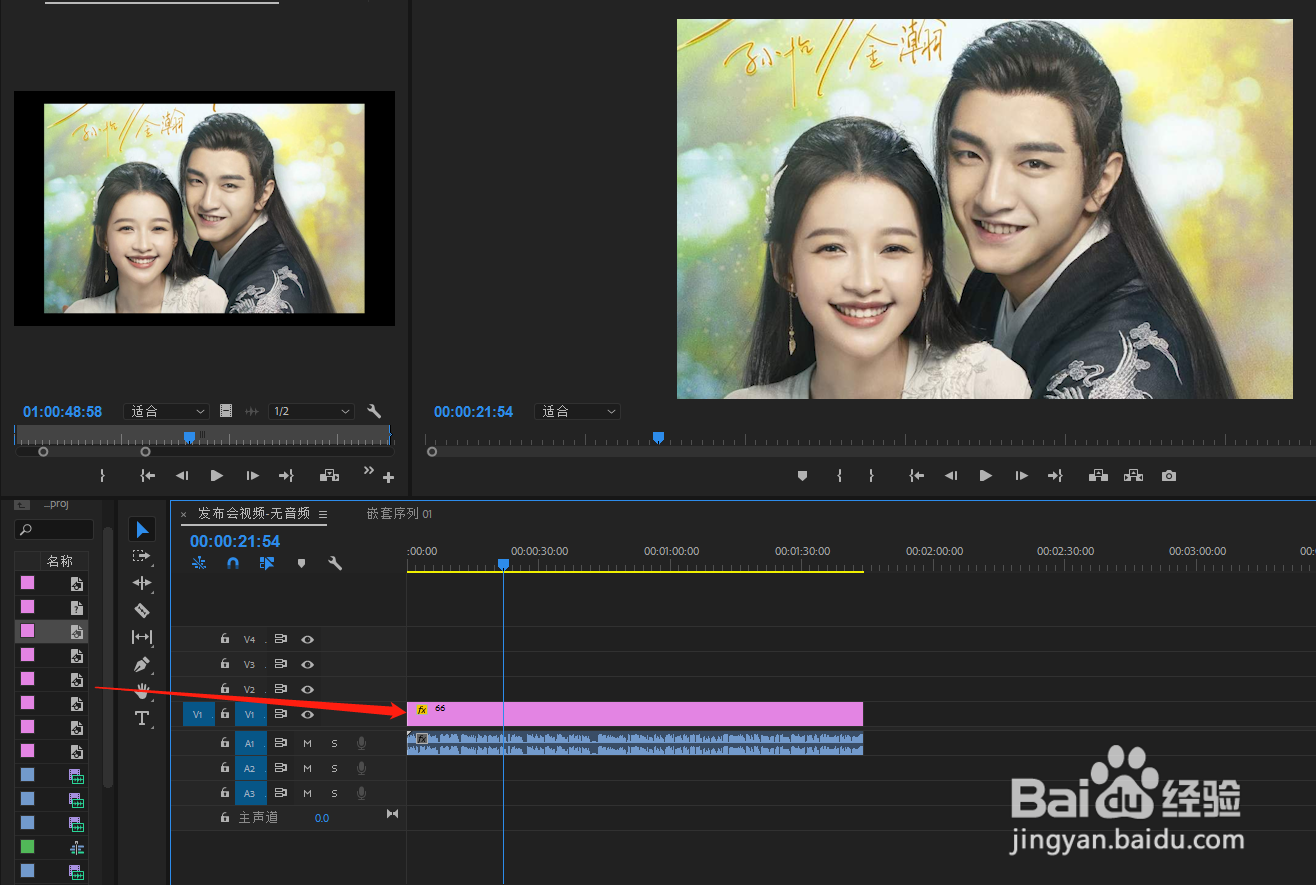Hide track V4 with its eye icon
This screenshot has width=1316, height=885.
click(x=308, y=639)
